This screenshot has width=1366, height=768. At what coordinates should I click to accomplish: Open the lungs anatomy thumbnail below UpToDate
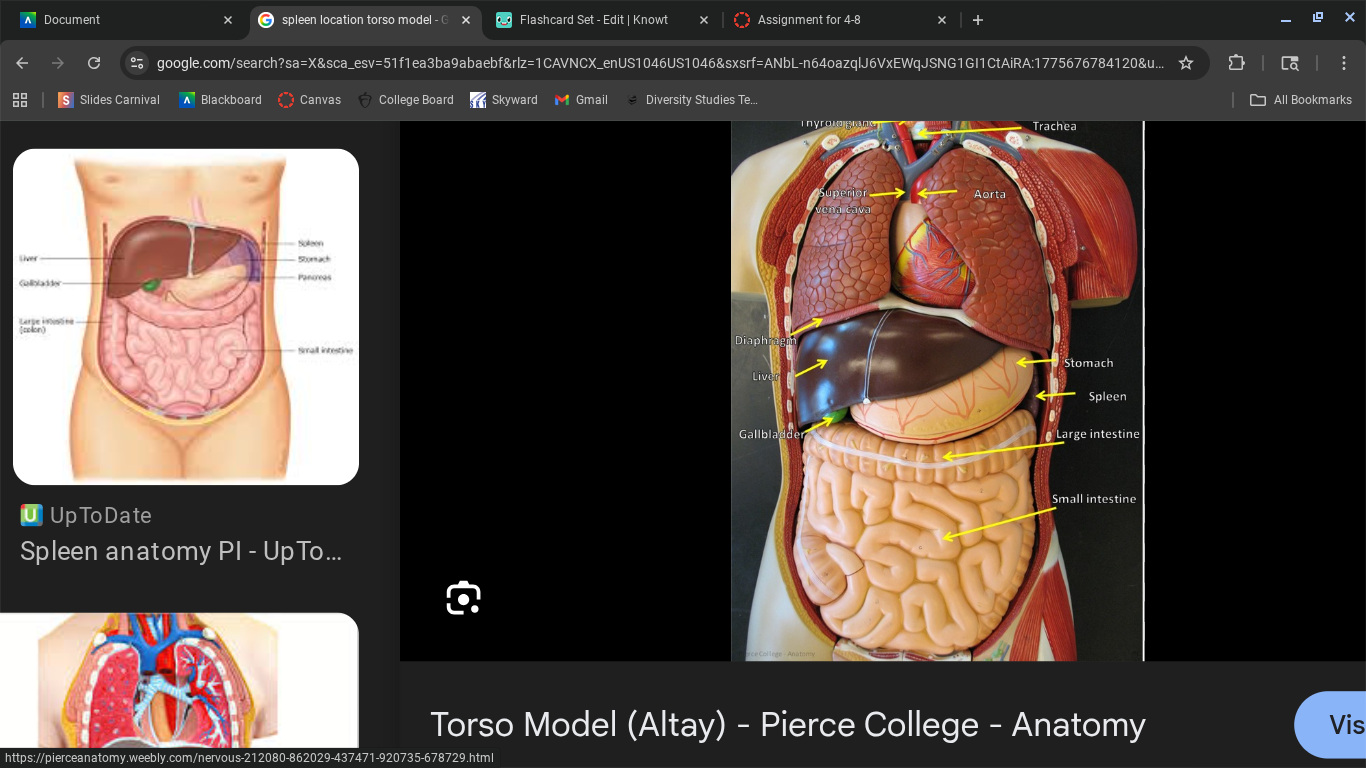(x=179, y=680)
